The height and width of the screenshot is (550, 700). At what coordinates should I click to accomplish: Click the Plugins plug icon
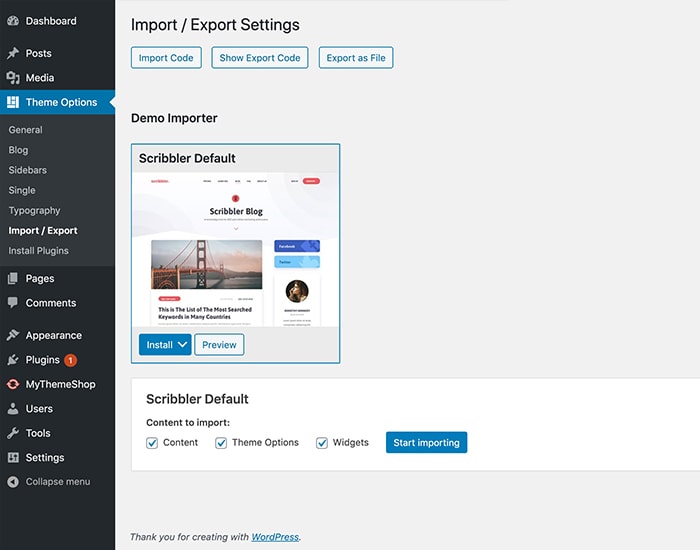[13, 360]
